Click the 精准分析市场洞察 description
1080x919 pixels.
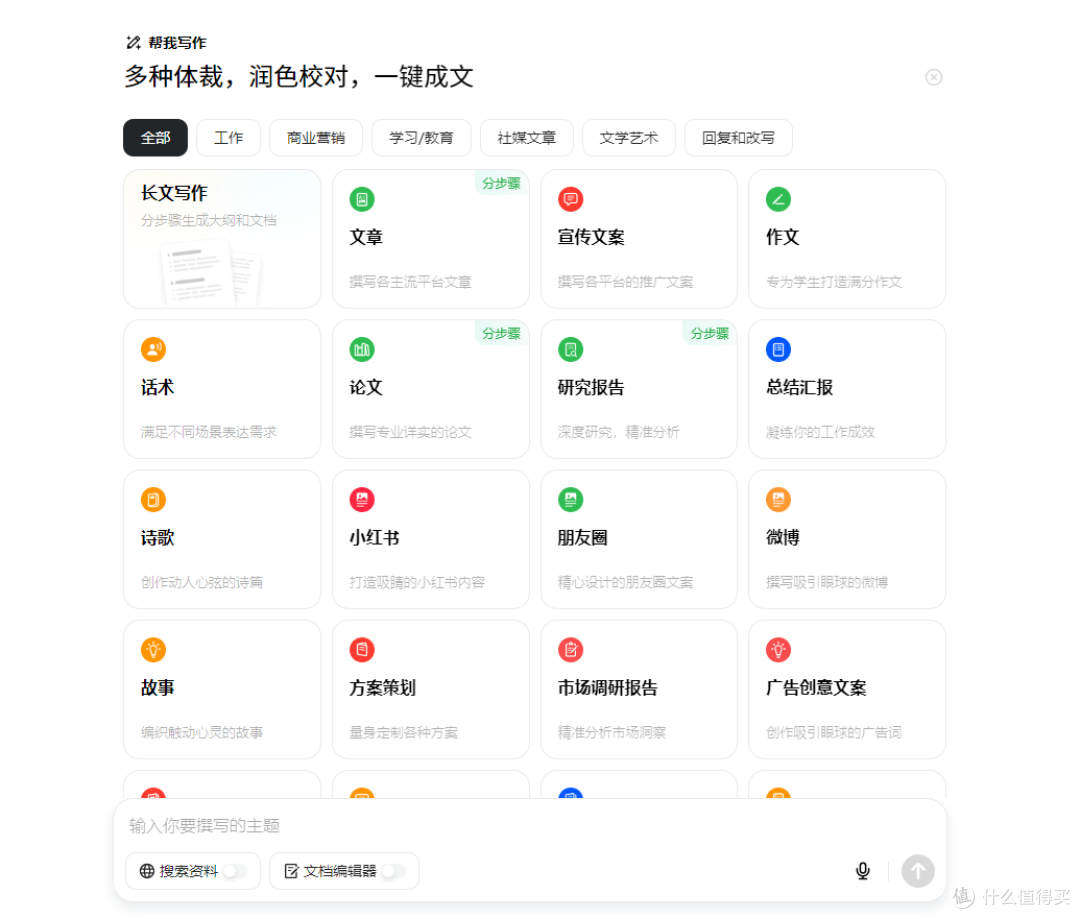612,732
